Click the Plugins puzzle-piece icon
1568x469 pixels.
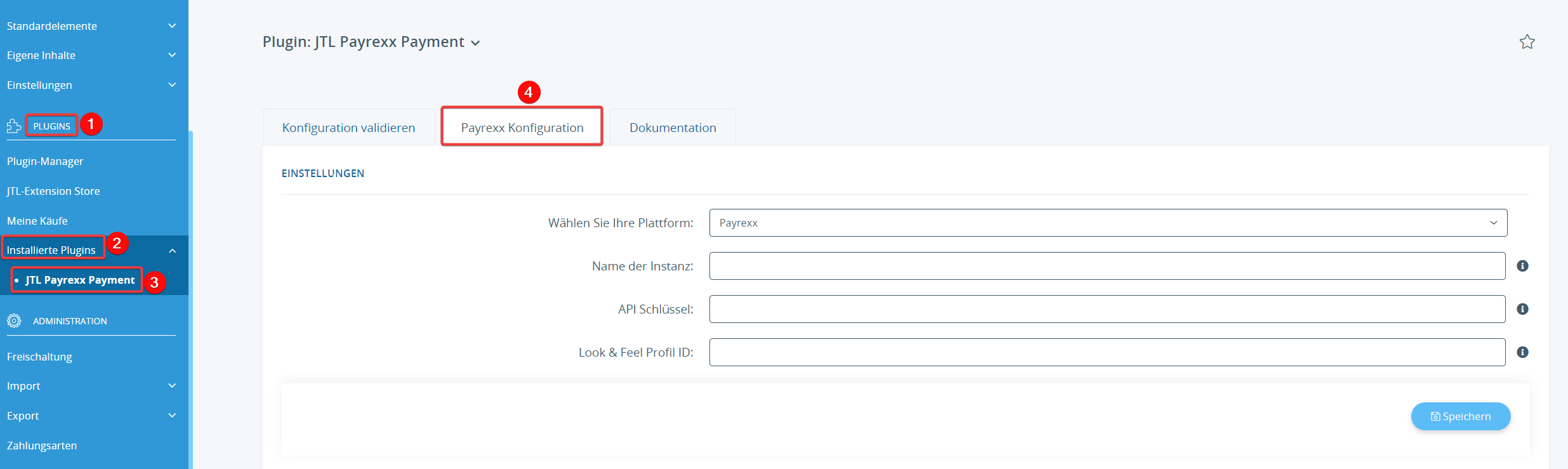click(x=14, y=126)
